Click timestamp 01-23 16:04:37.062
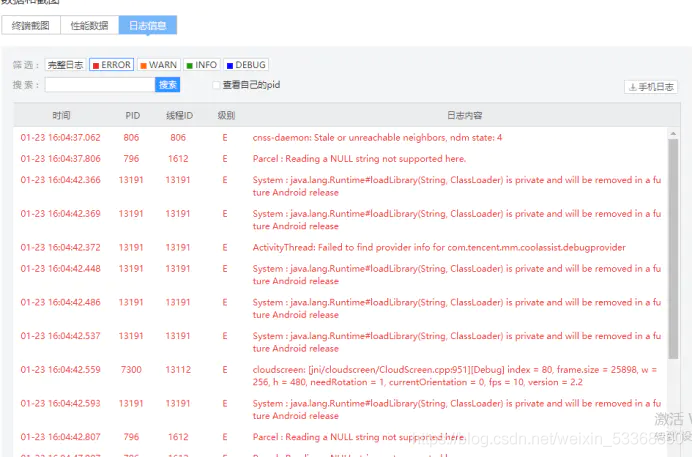Image resolution: width=693 pixels, height=457 pixels. pyautogui.click(x=61, y=137)
